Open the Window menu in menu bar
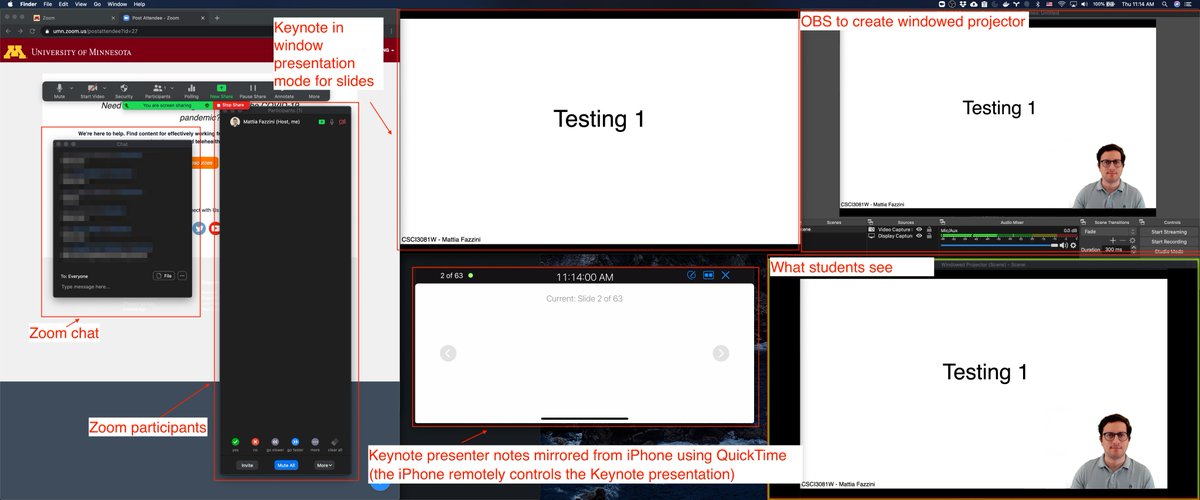This screenshot has width=1200, height=500. (x=117, y=4)
